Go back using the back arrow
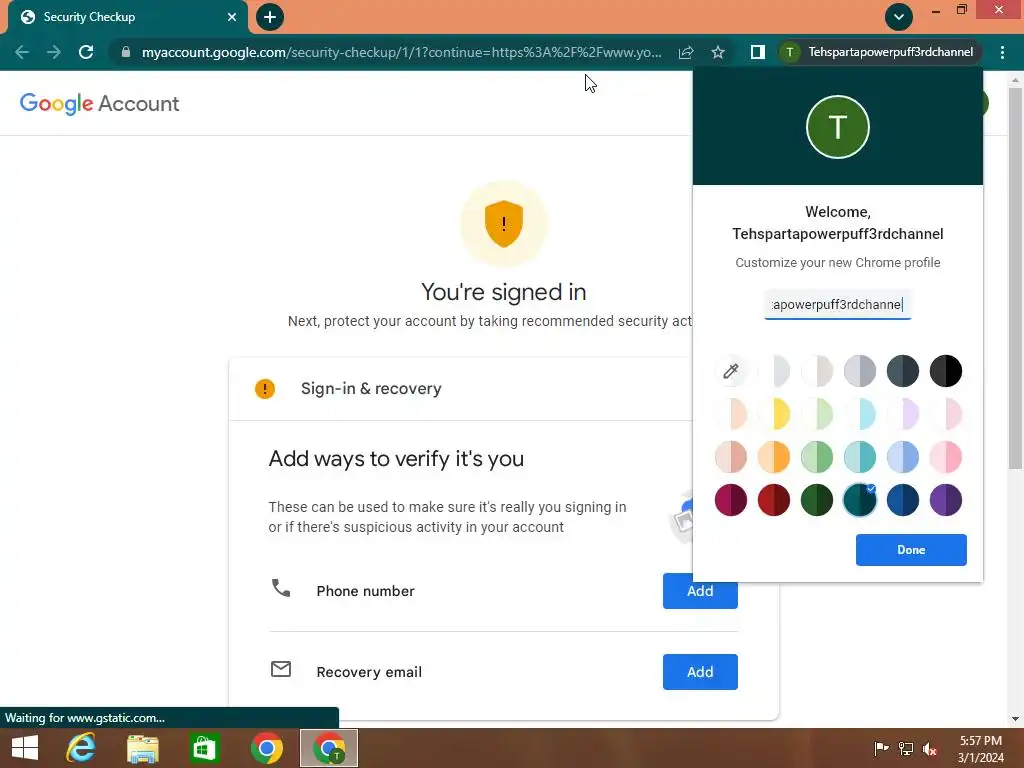 22,52
